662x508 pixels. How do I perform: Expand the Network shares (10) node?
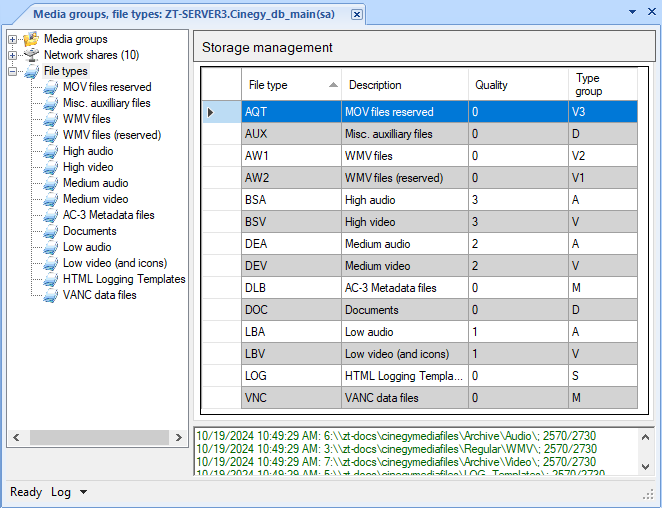13,55
